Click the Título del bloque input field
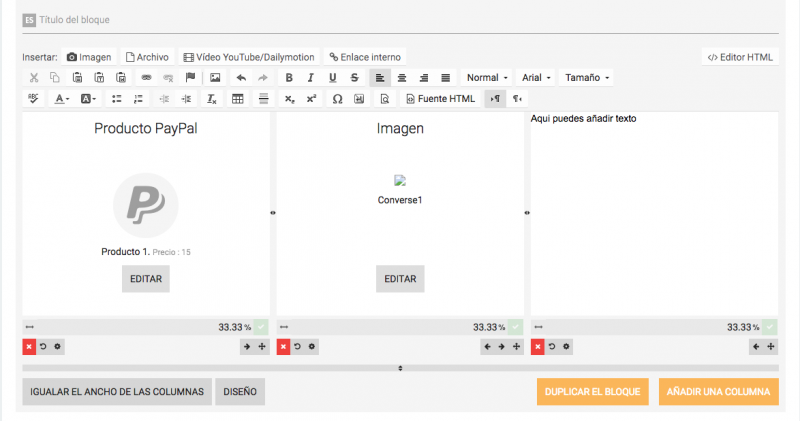Viewport: 800px width, 421px height. tap(401, 20)
